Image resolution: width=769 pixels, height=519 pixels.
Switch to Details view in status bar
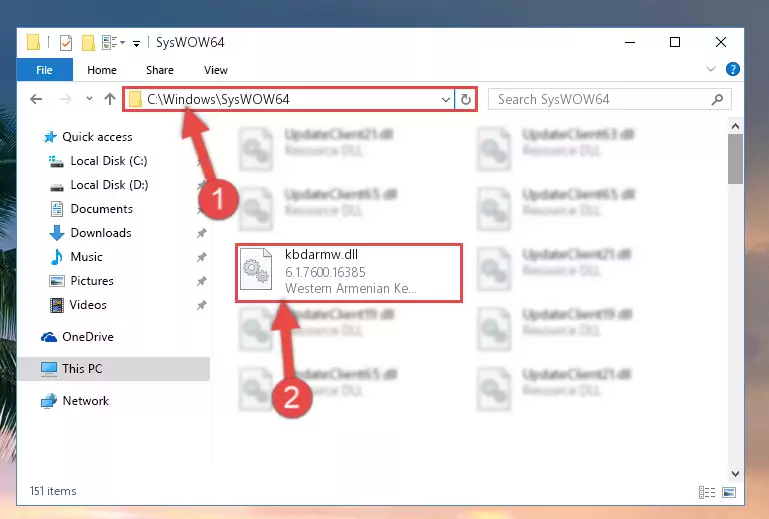pyautogui.click(x=707, y=492)
